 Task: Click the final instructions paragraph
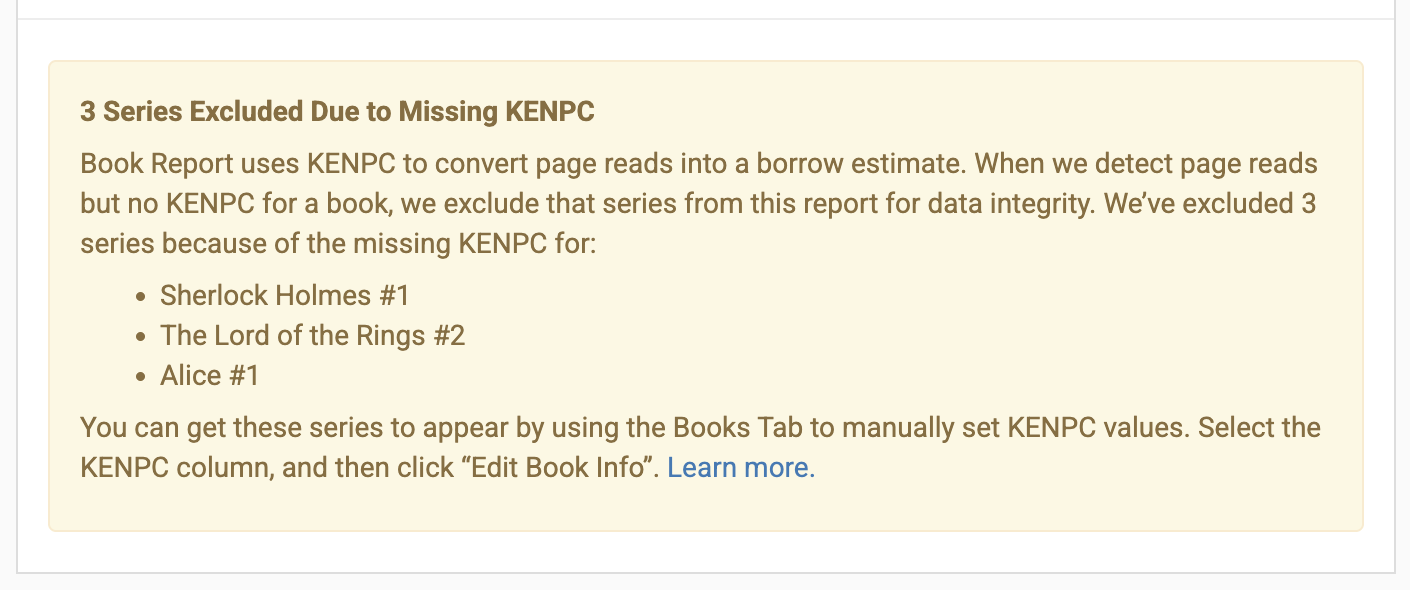(700, 446)
